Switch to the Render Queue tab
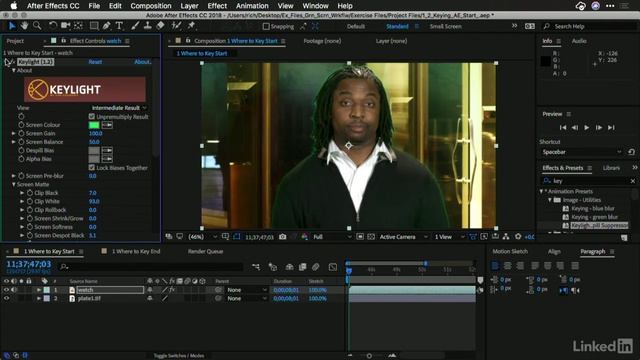Viewport: 640px width, 360px height. (x=205, y=251)
